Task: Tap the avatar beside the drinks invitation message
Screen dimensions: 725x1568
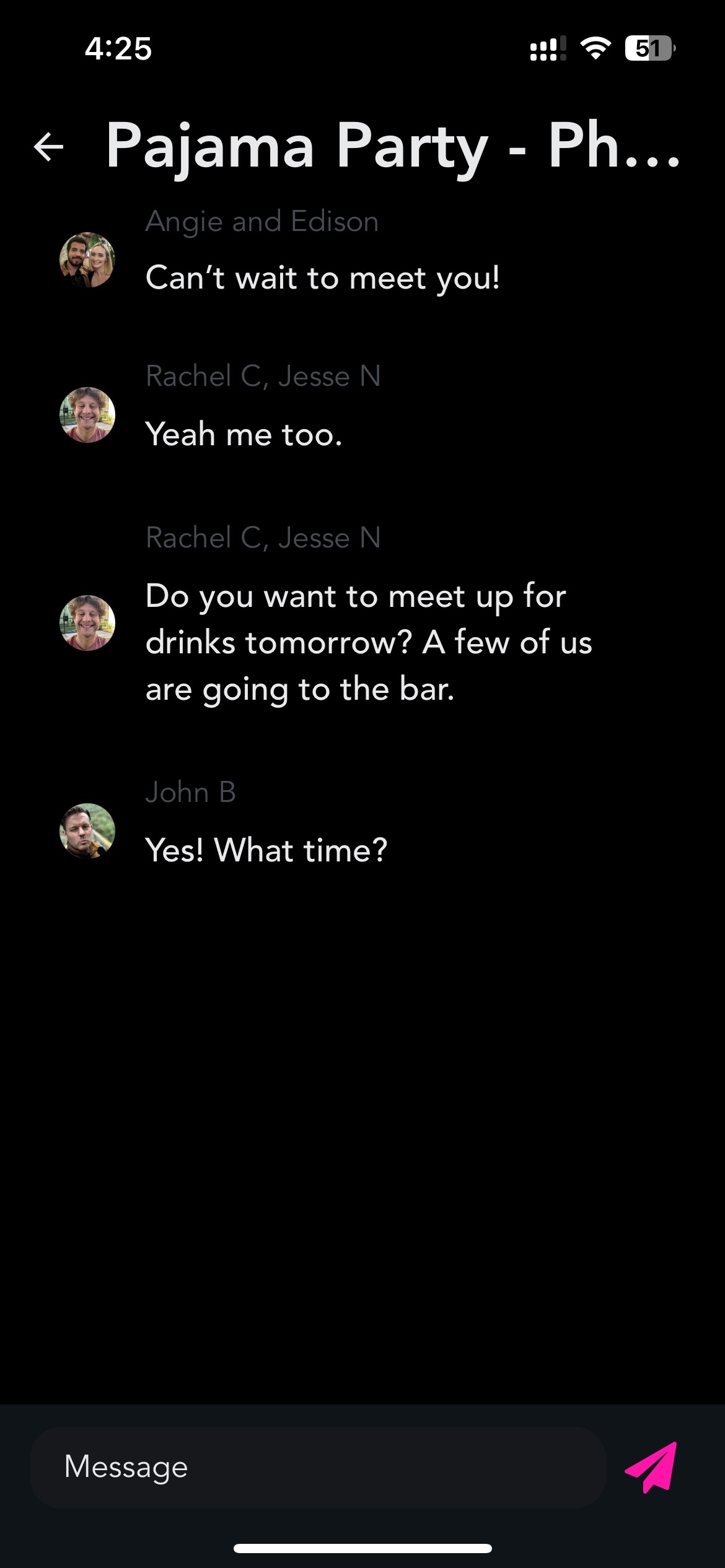Action: coord(87,623)
